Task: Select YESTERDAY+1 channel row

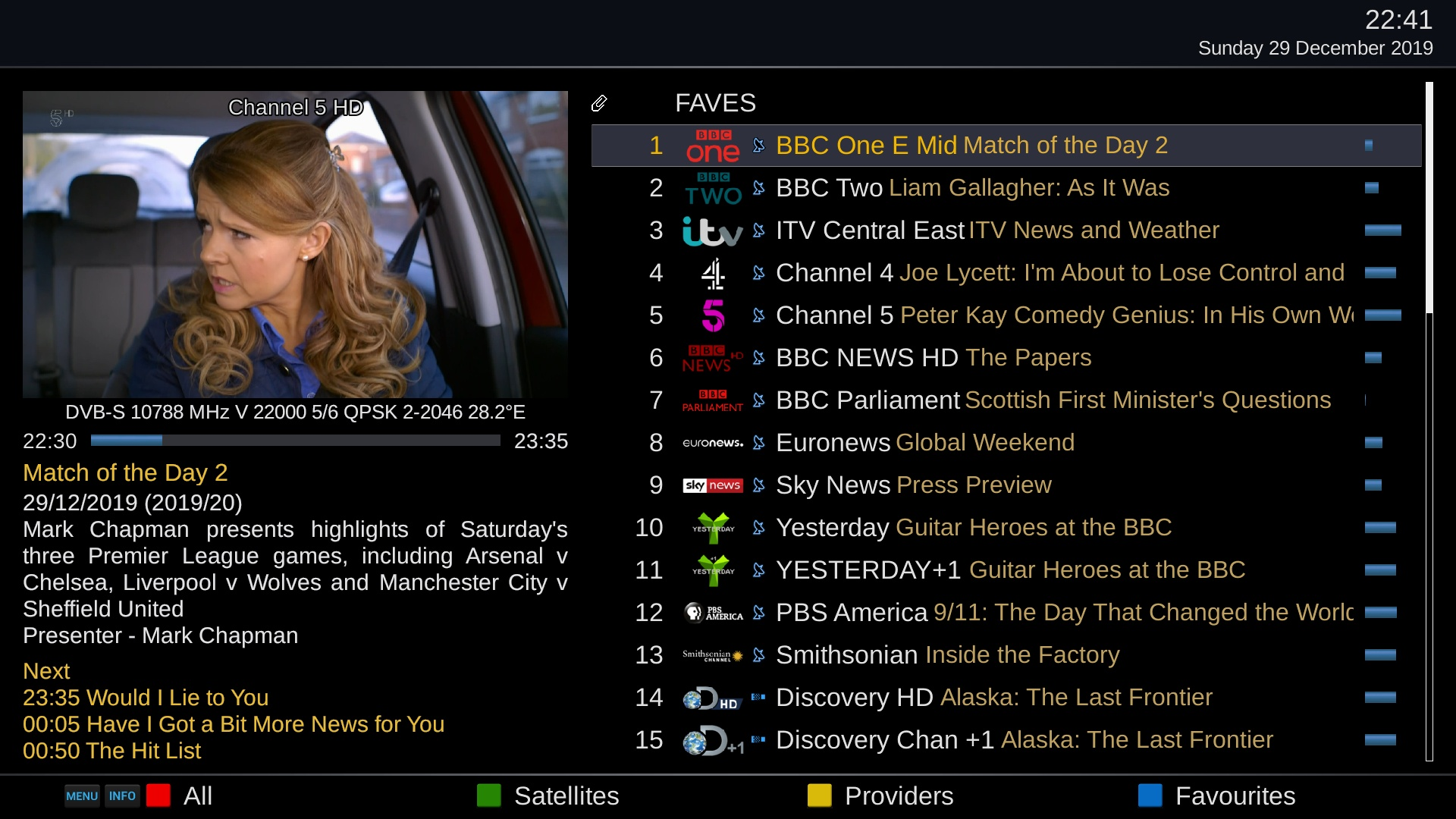Action: click(1006, 570)
